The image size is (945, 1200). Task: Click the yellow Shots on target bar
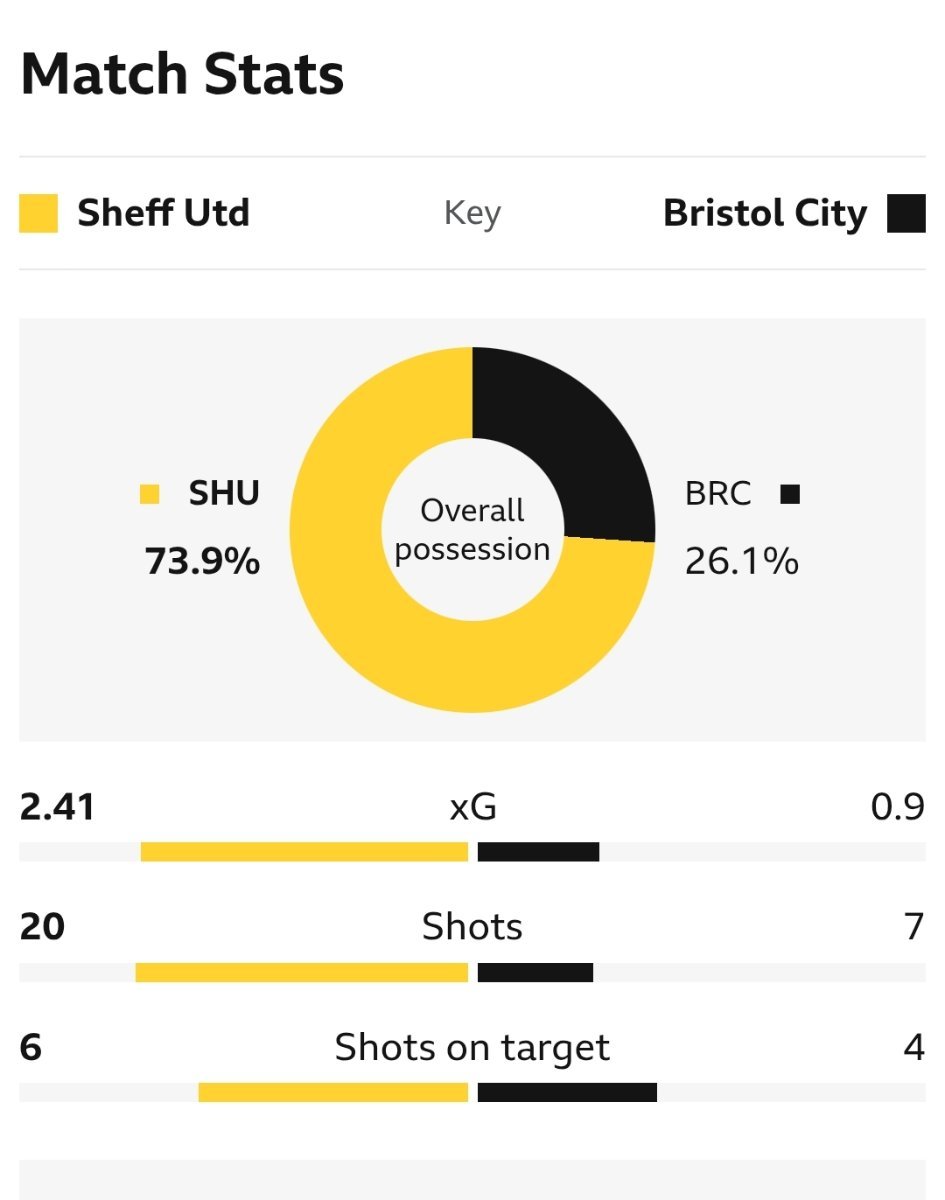tap(333, 1092)
